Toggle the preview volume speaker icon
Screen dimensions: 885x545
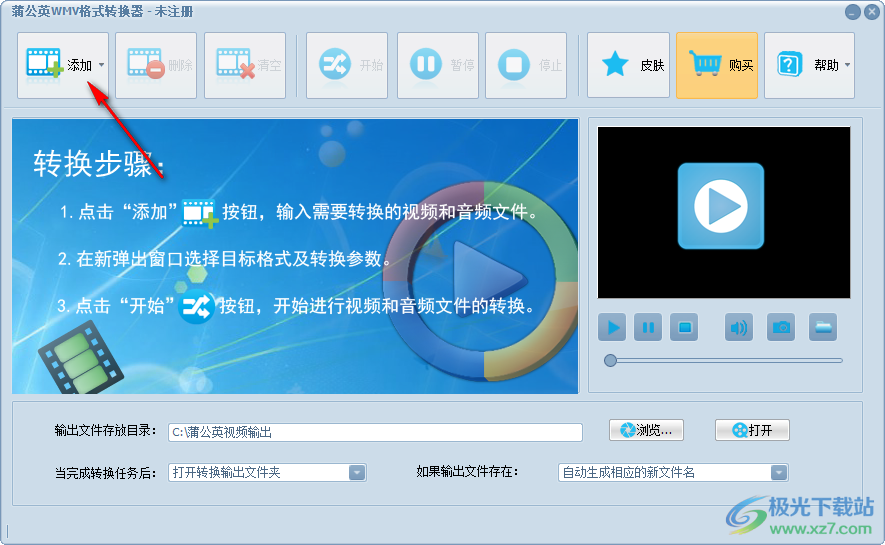(739, 327)
